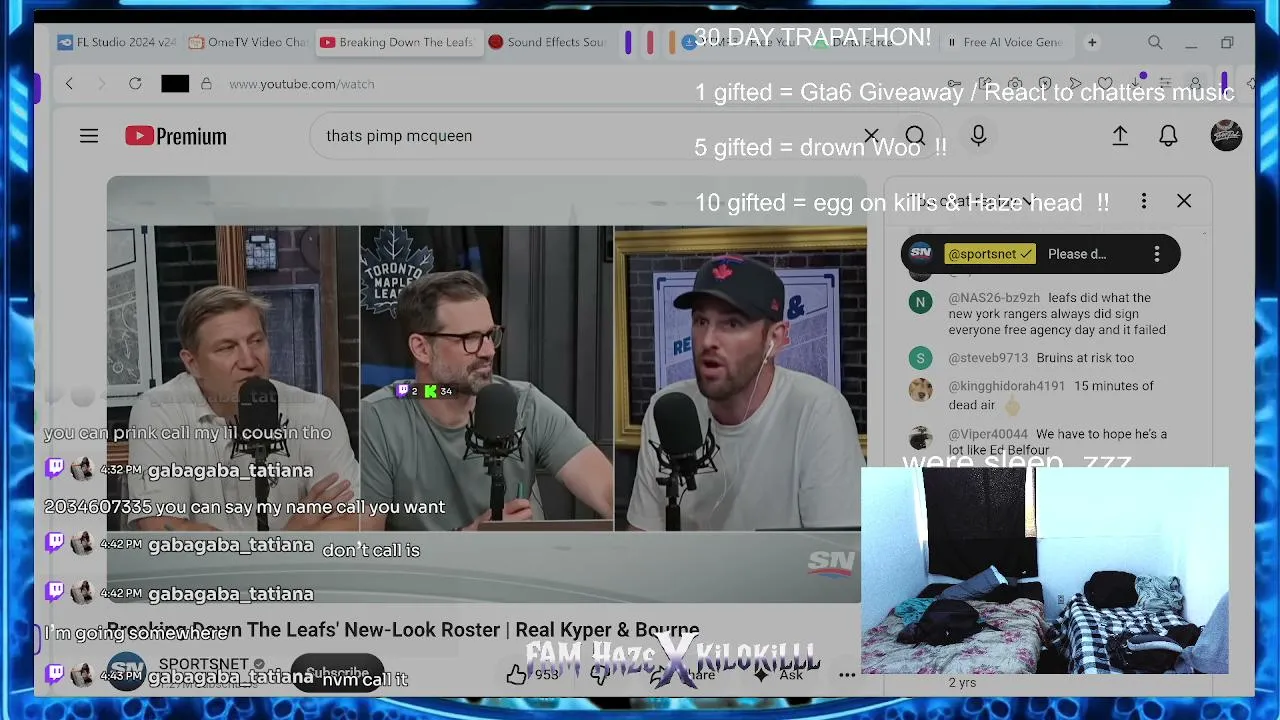Screen dimensions: 1280x720
Task: Run search with the magnifier button
Action: pyautogui.click(x=915, y=136)
